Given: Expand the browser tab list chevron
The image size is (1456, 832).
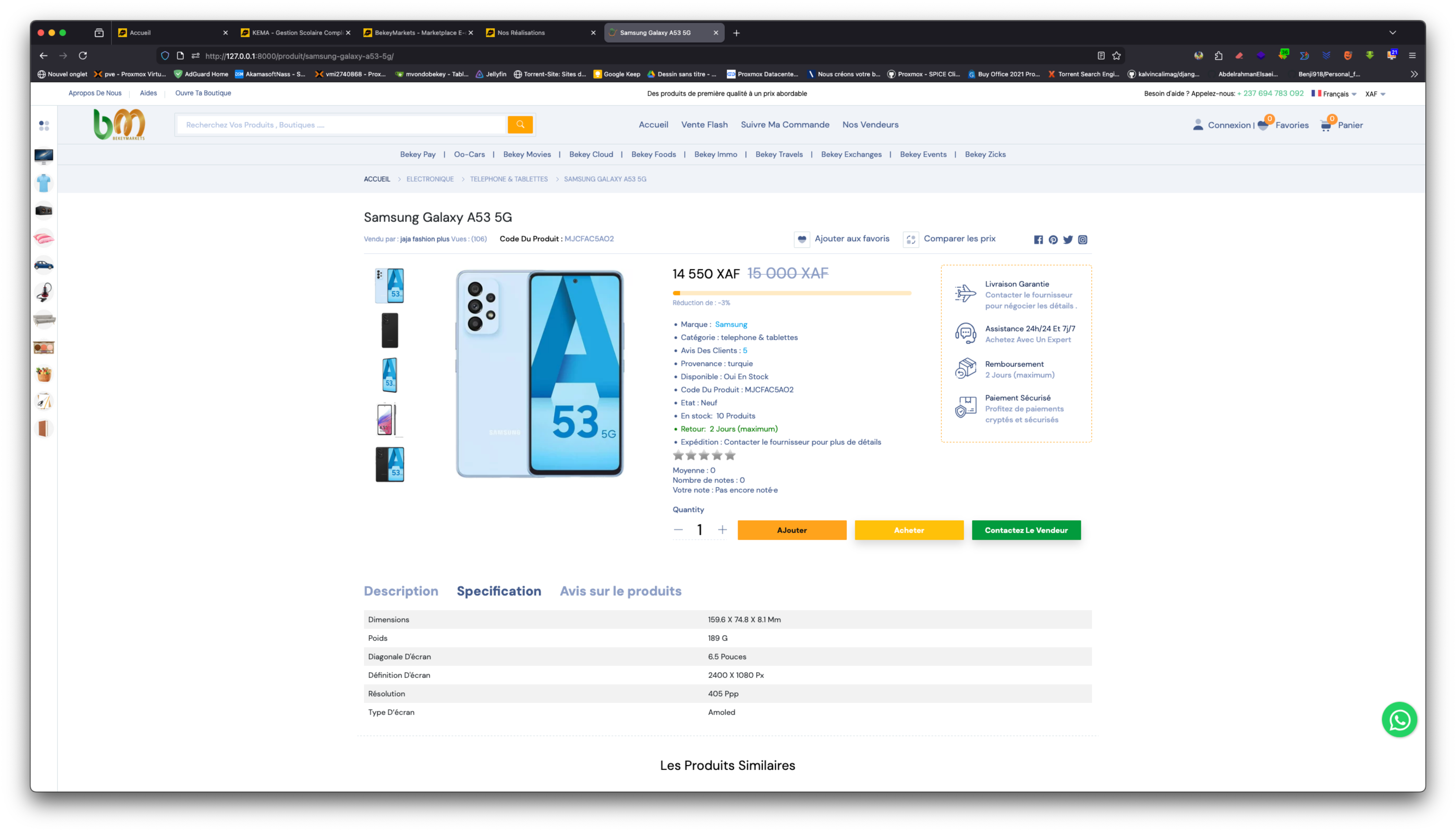Looking at the screenshot, I should click(1393, 33).
